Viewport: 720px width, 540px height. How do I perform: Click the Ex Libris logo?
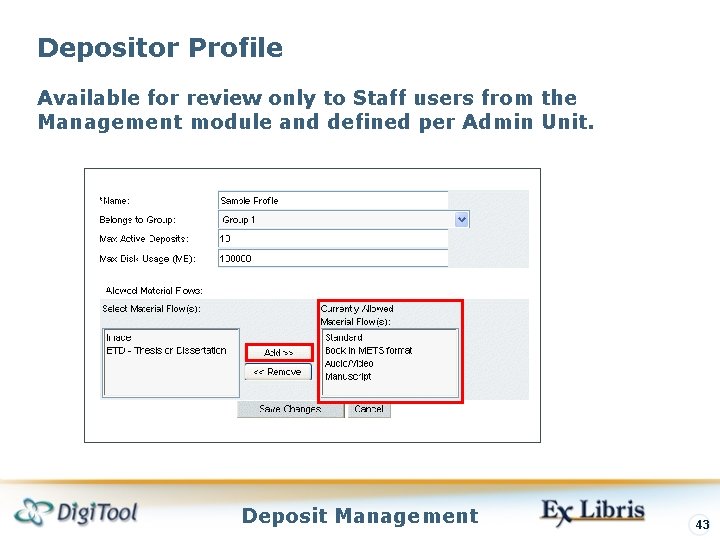pyautogui.click(x=593, y=512)
